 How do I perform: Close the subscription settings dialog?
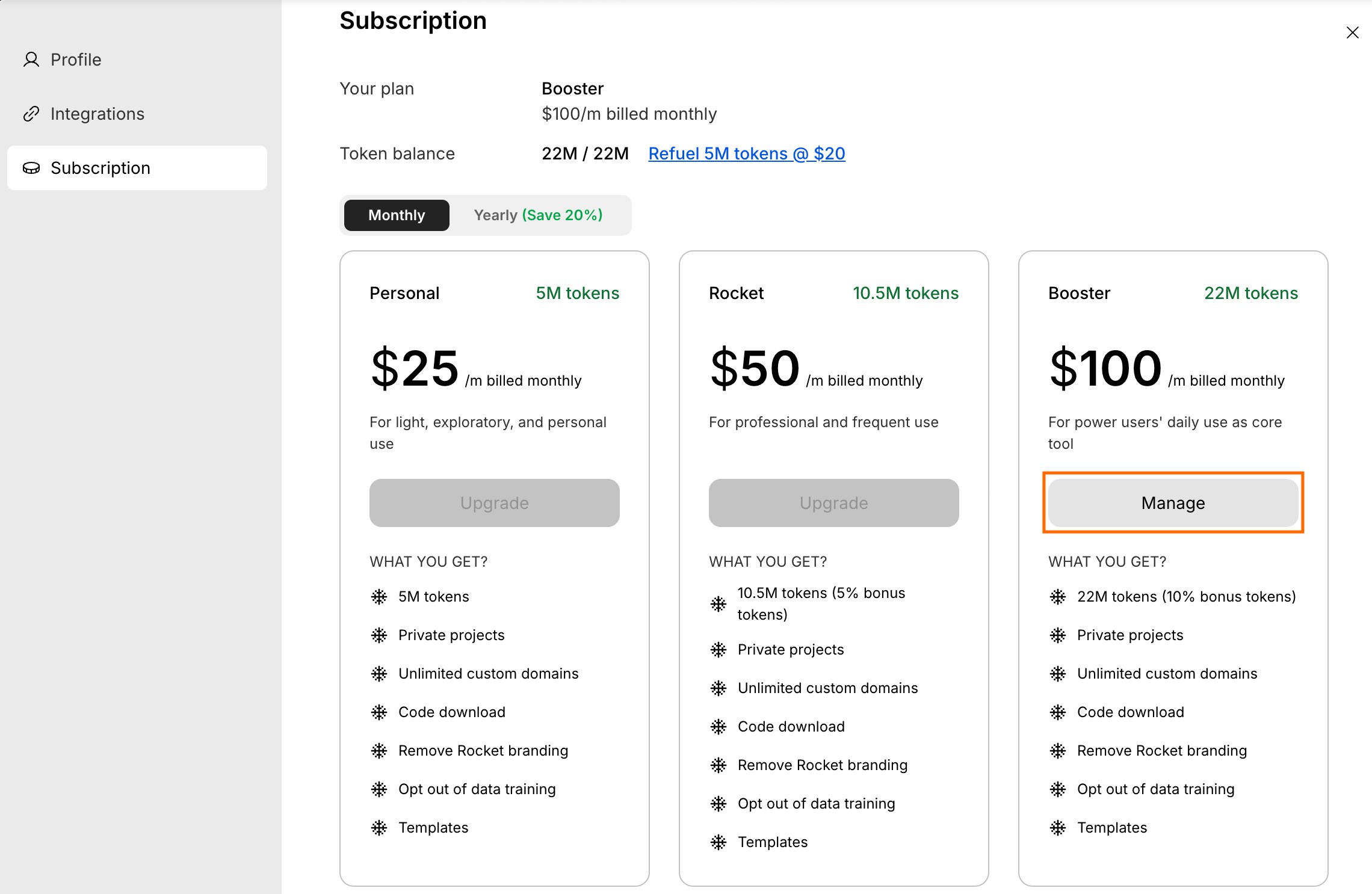1352,32
